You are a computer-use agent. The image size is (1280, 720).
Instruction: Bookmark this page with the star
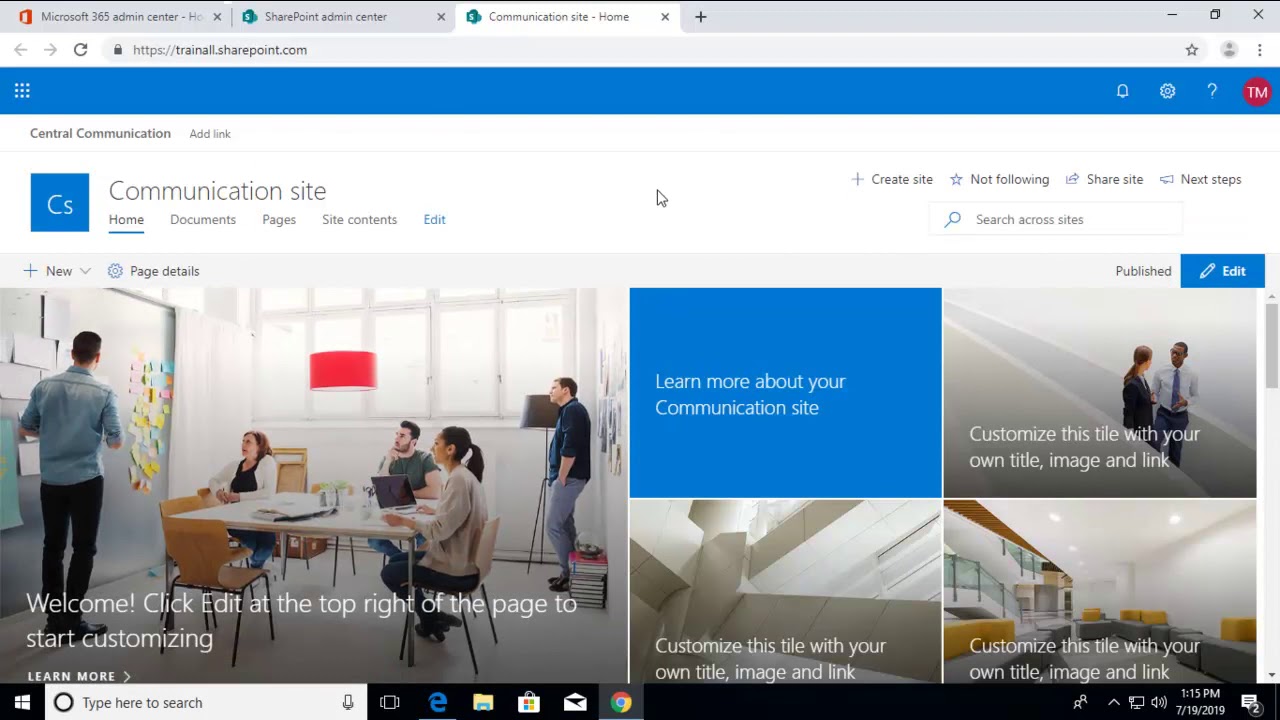[1191, 50]
